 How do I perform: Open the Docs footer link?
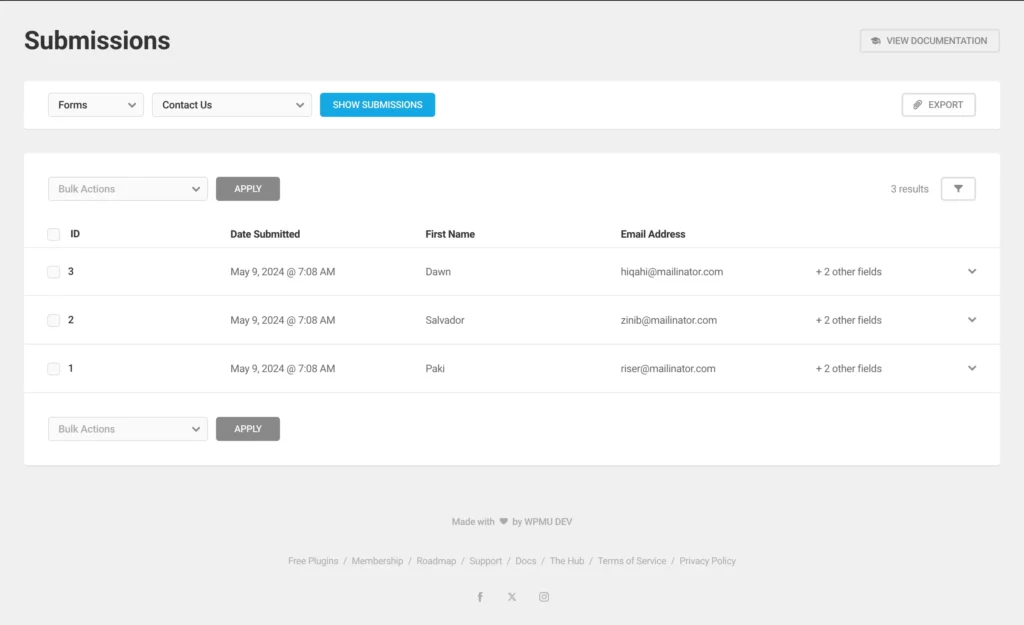pos(526,561)
